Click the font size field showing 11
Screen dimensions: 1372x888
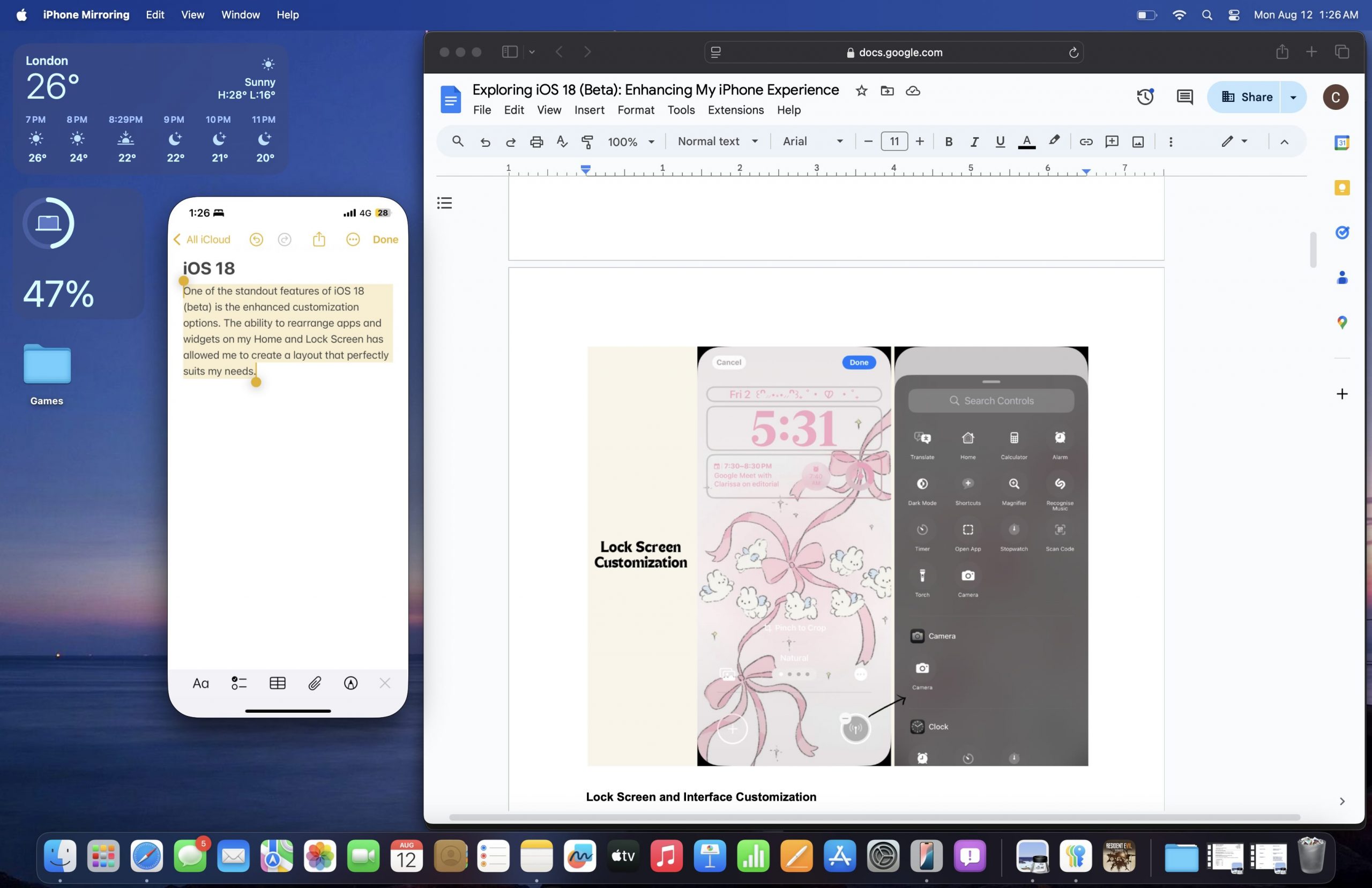pos(894,141)
